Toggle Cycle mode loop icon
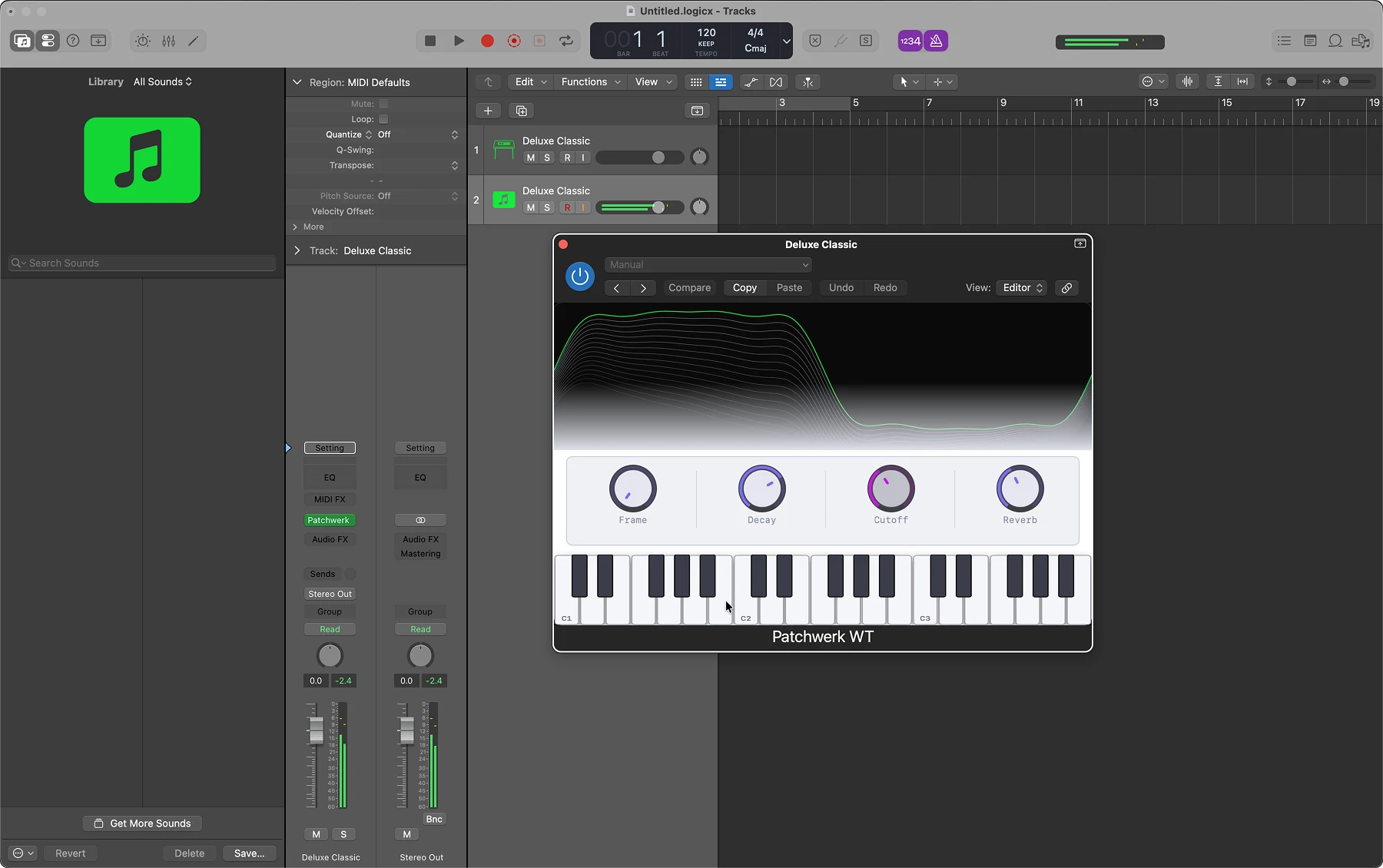This screenshot has width=1383, height=868. [566, 41]
